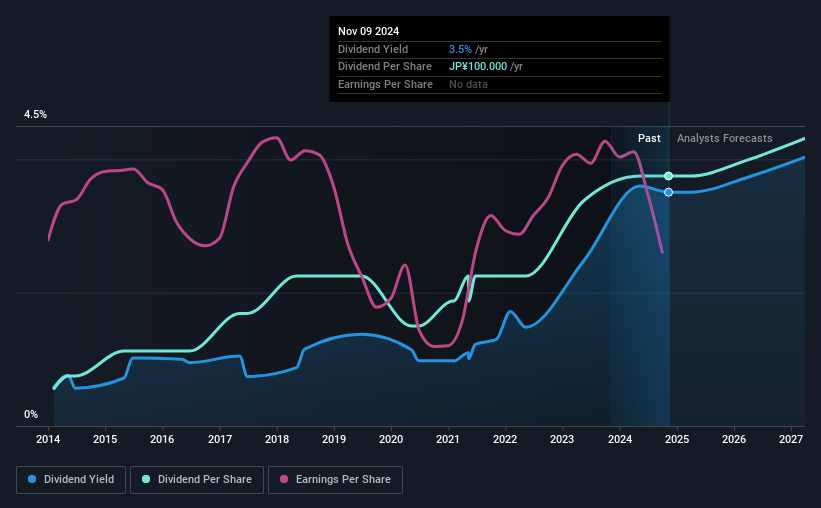The image size is (821, 508).
Task: Click the teal data point marker on the chart
Action: (669, 176)
